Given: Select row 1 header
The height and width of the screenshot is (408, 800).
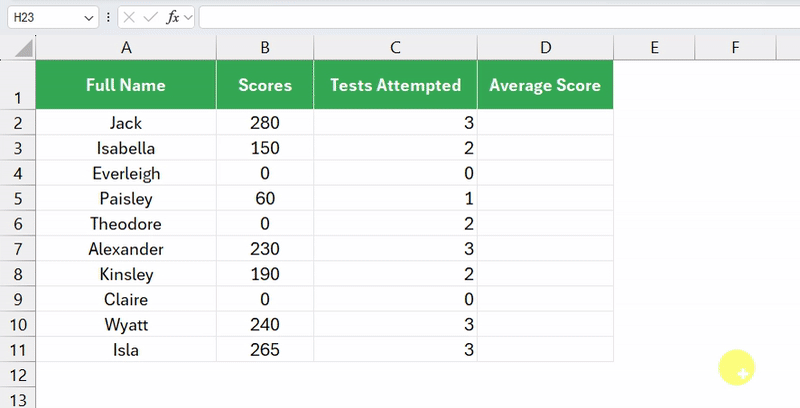Looking at the screenshot, I should 18,85.
